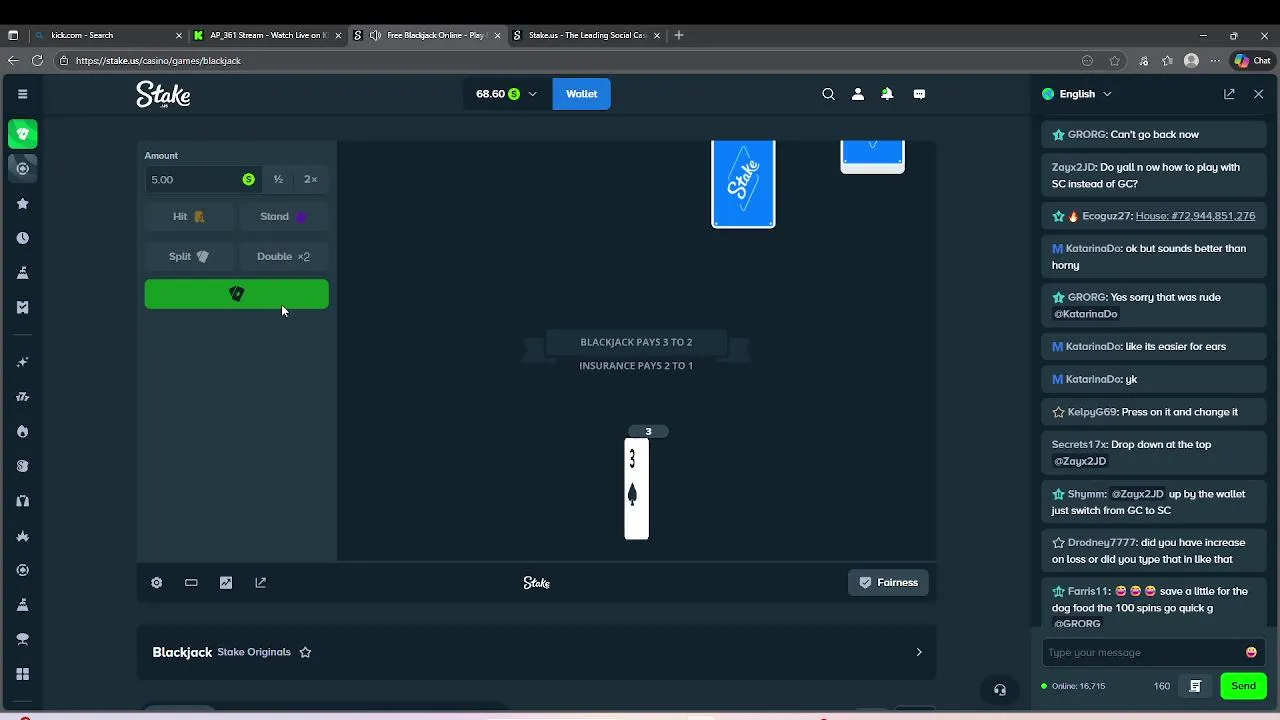The height and width of the screenshot is (720, 1280).
Task: Open the House: #72,944,851,276 link in chat
Action: coord(1195,216)
